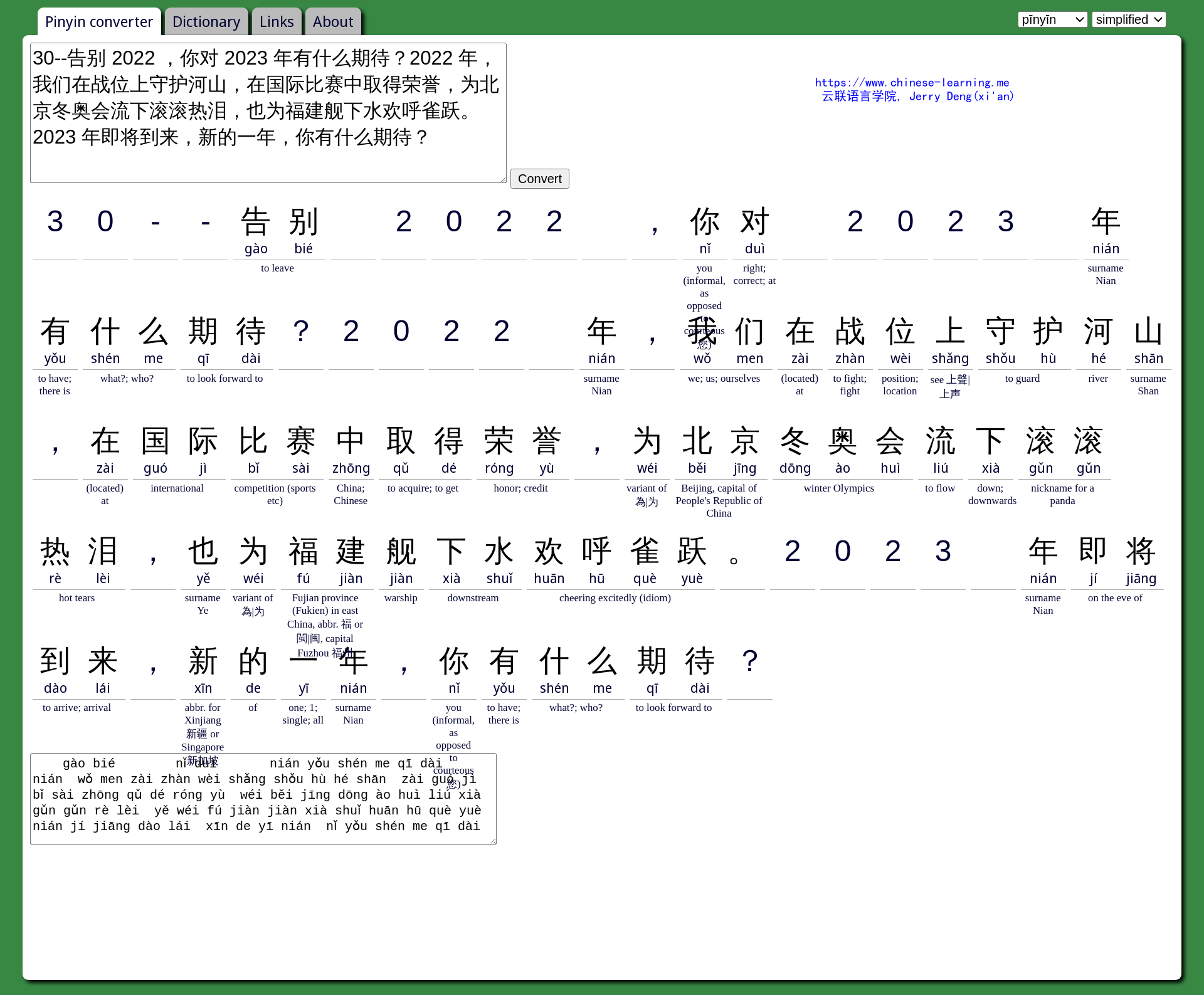Click the definition 'hot tears'
Viewport: 1204px width, 995px height.
(77, 598)
